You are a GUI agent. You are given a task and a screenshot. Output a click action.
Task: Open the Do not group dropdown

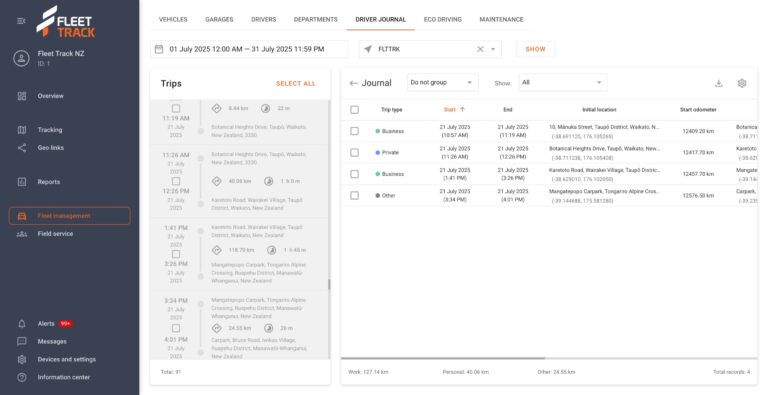[442, 82]
